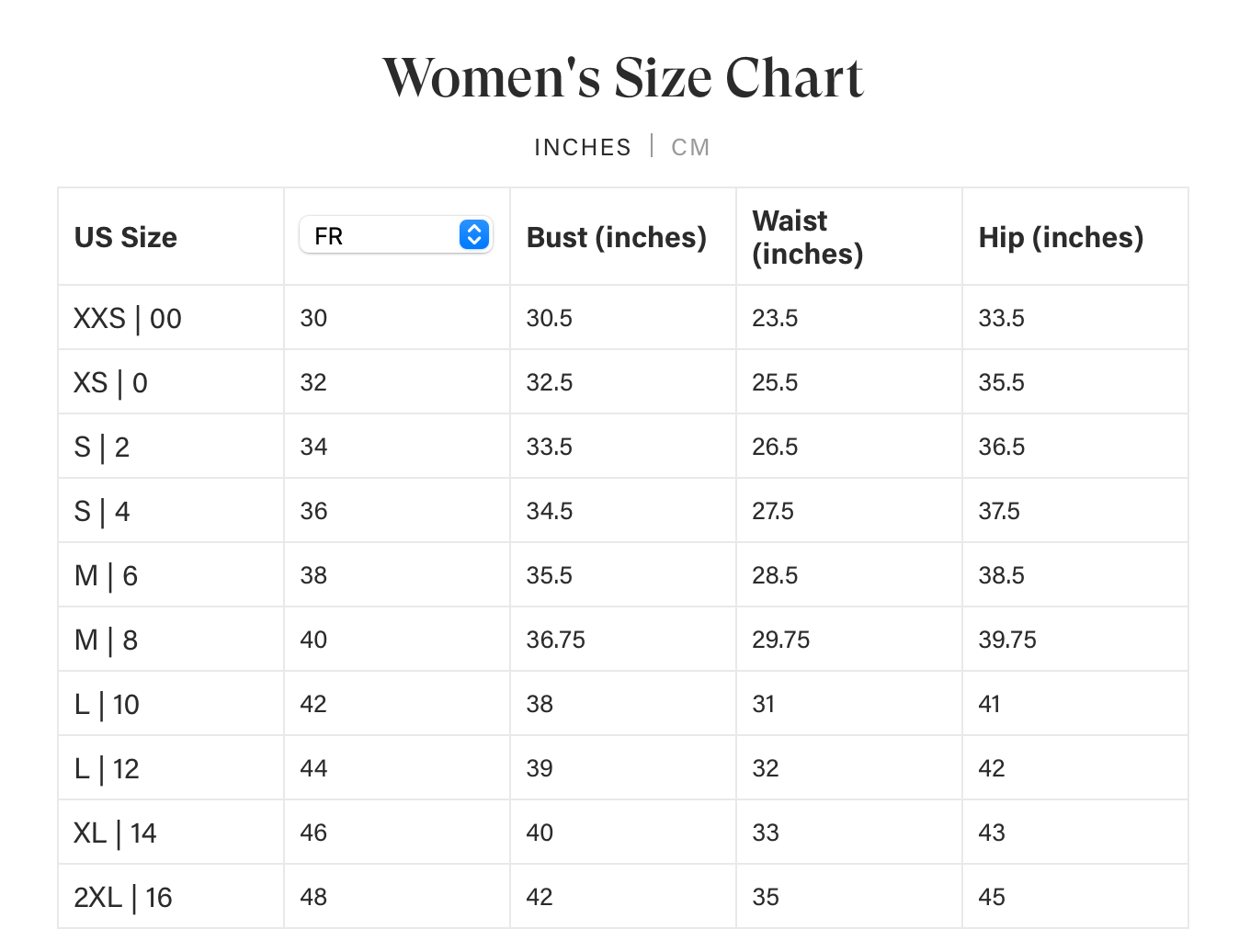Click the 27.5 waist value for S | 4
This screenshot has width=1250, height=952.
pos(773,512)
